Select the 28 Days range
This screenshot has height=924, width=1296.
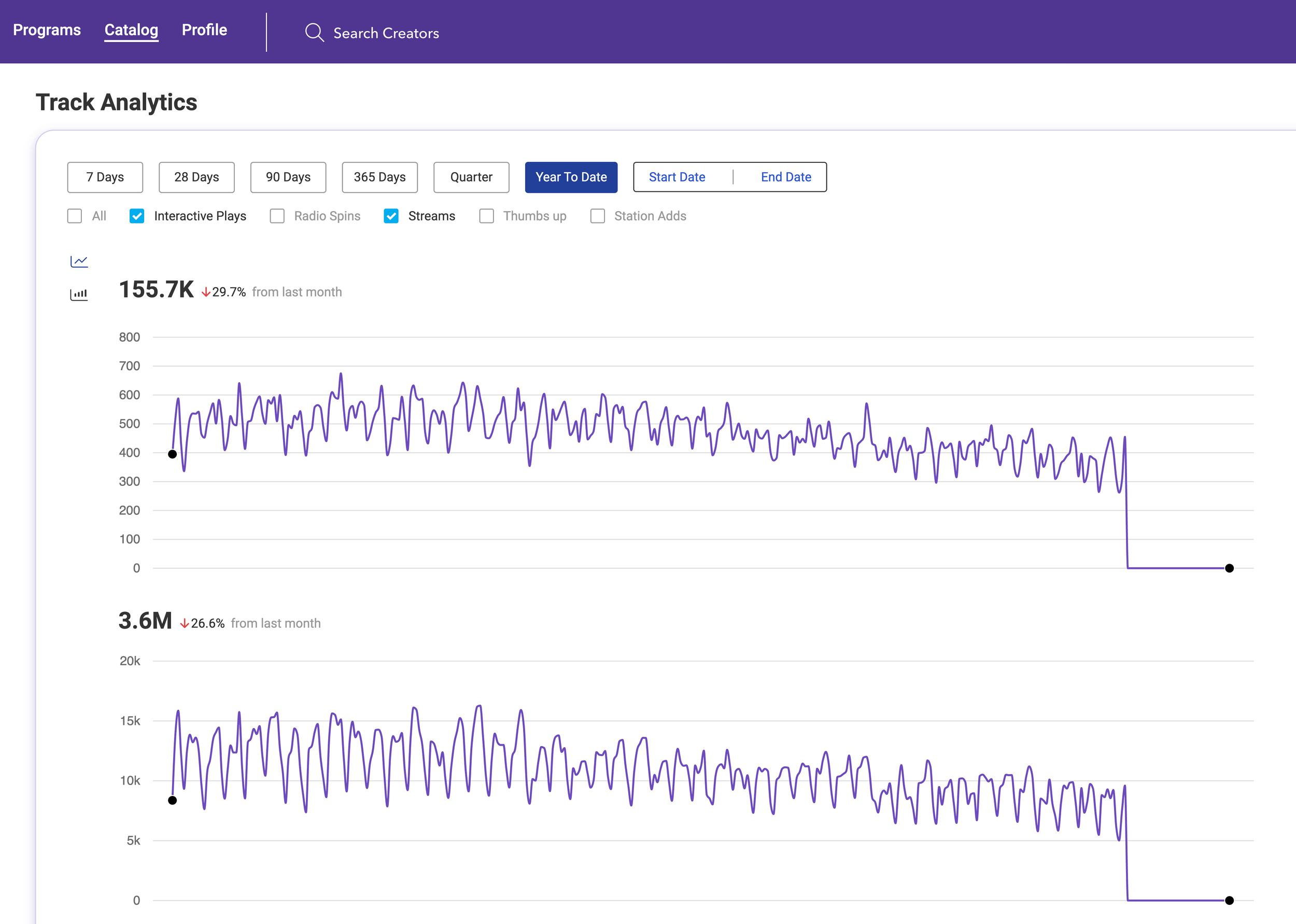click(197, 177)
